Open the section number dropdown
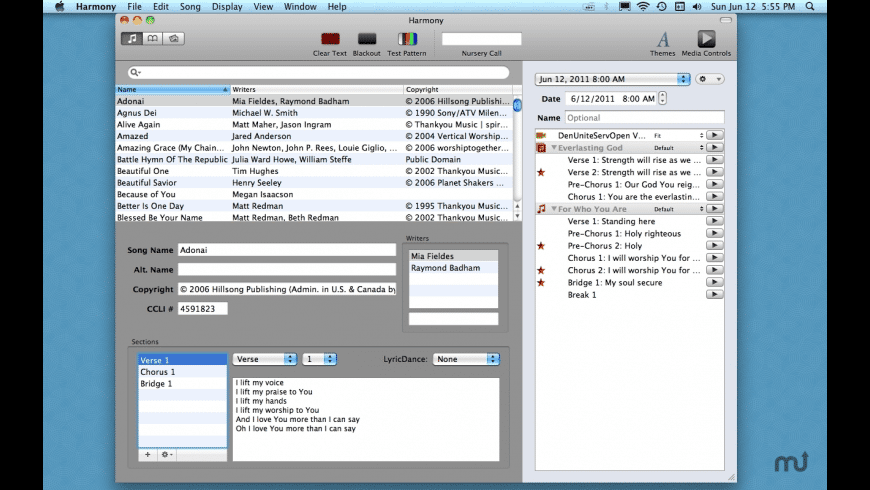The image size is (870, 490). click(319, 359)
